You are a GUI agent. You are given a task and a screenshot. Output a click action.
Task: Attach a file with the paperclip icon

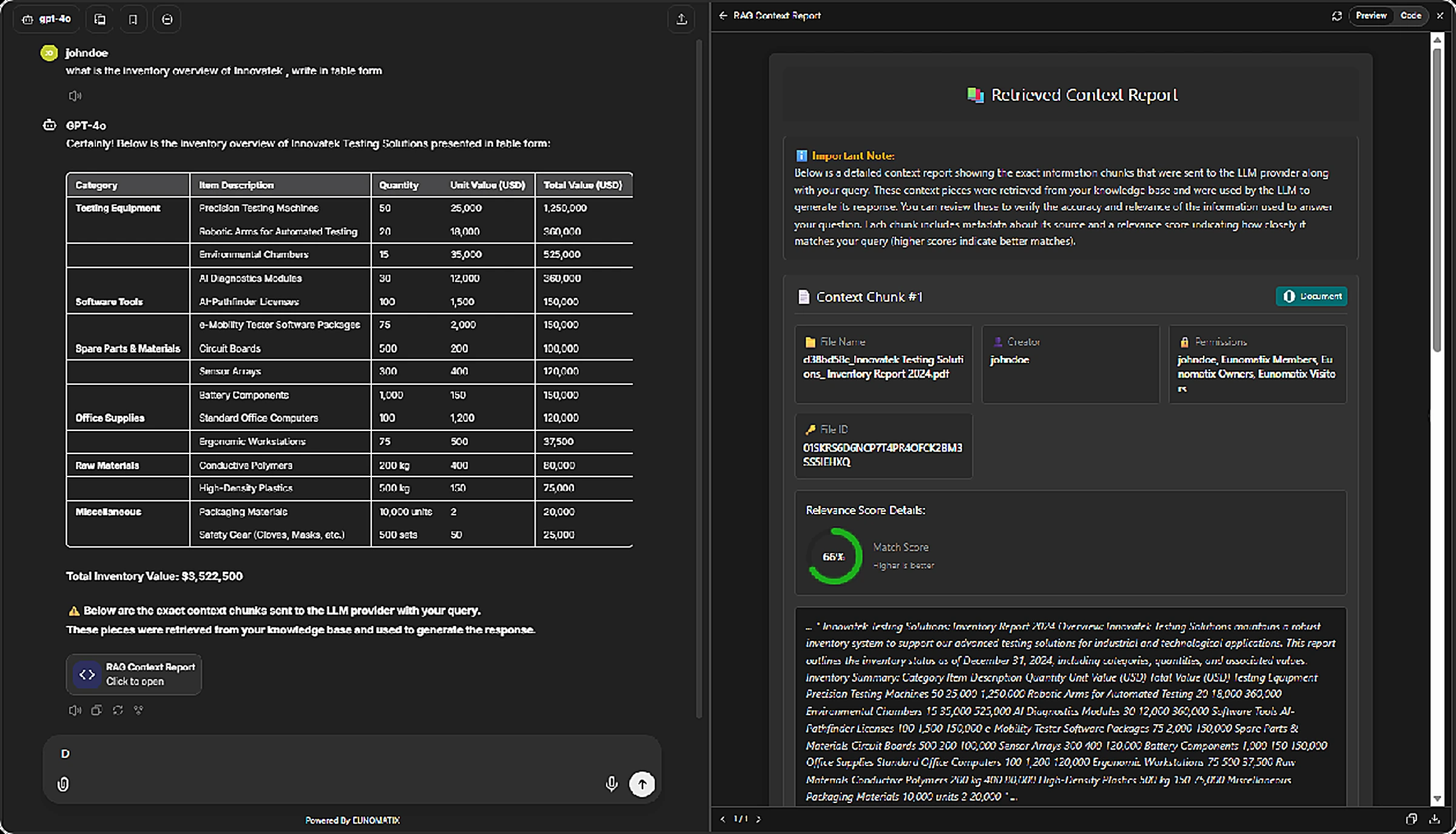(63, 784)
